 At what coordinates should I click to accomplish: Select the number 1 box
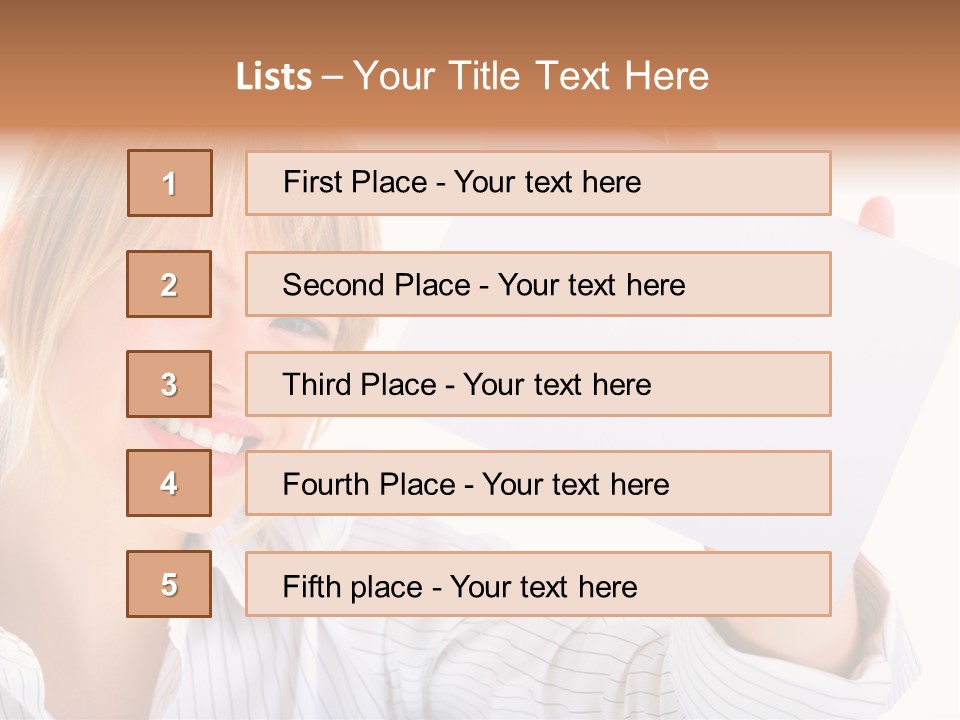(x=170, y=183)
